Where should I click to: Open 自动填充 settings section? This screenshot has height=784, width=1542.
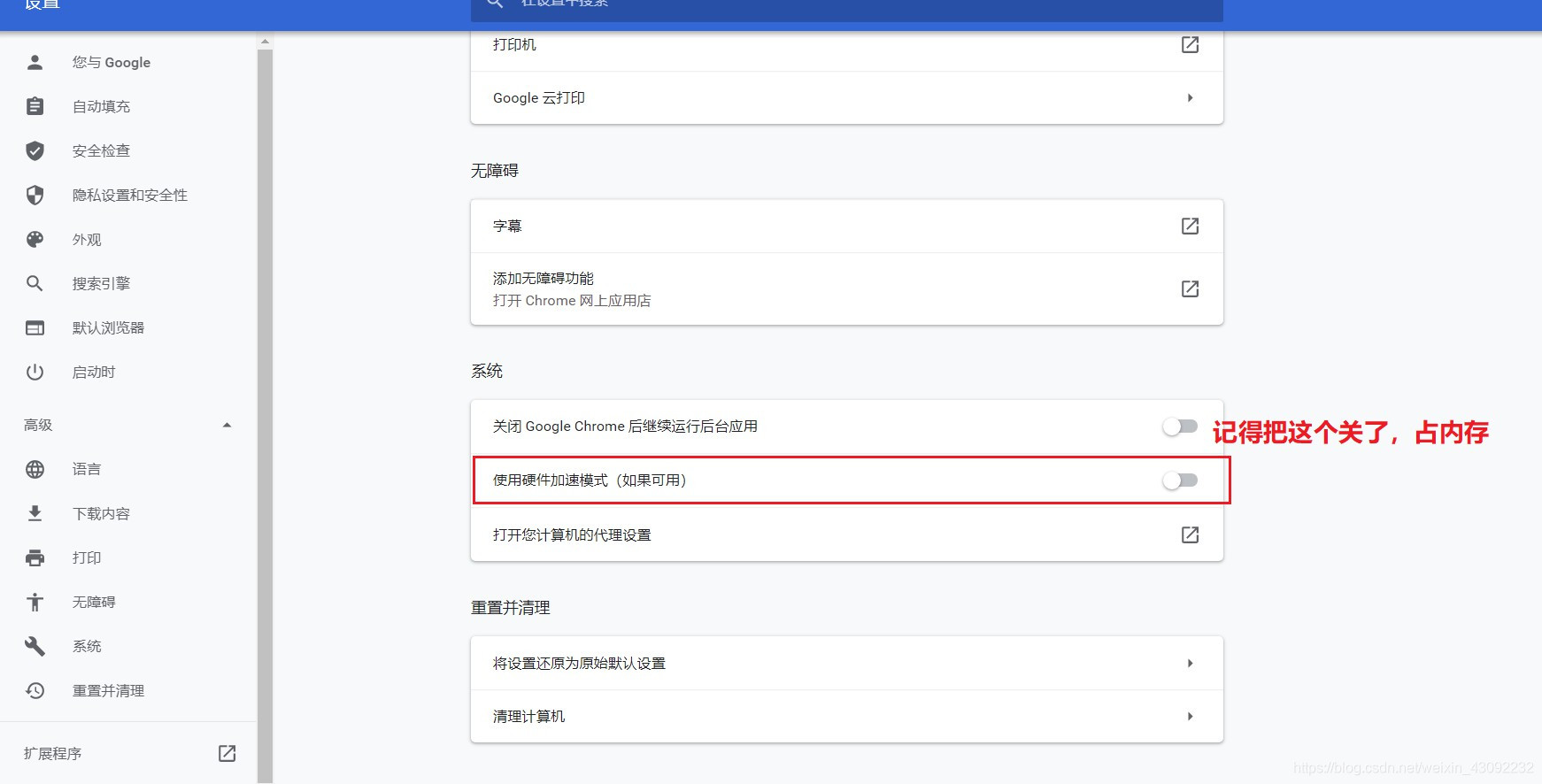[x=101, y=106]
